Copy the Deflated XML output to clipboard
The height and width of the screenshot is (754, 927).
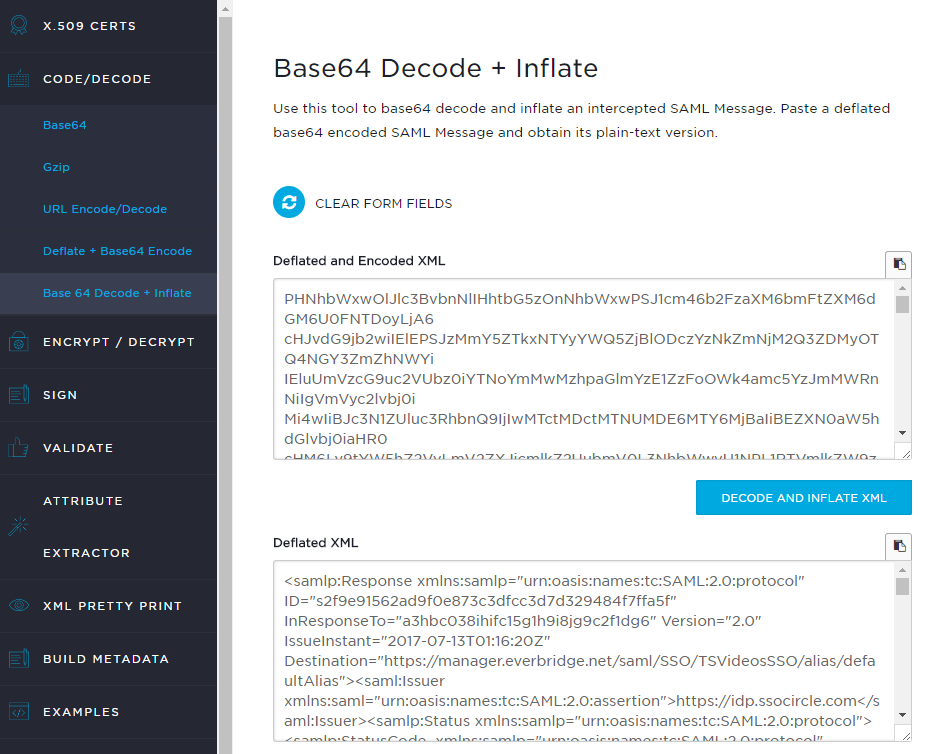click(x=899, y=546)
